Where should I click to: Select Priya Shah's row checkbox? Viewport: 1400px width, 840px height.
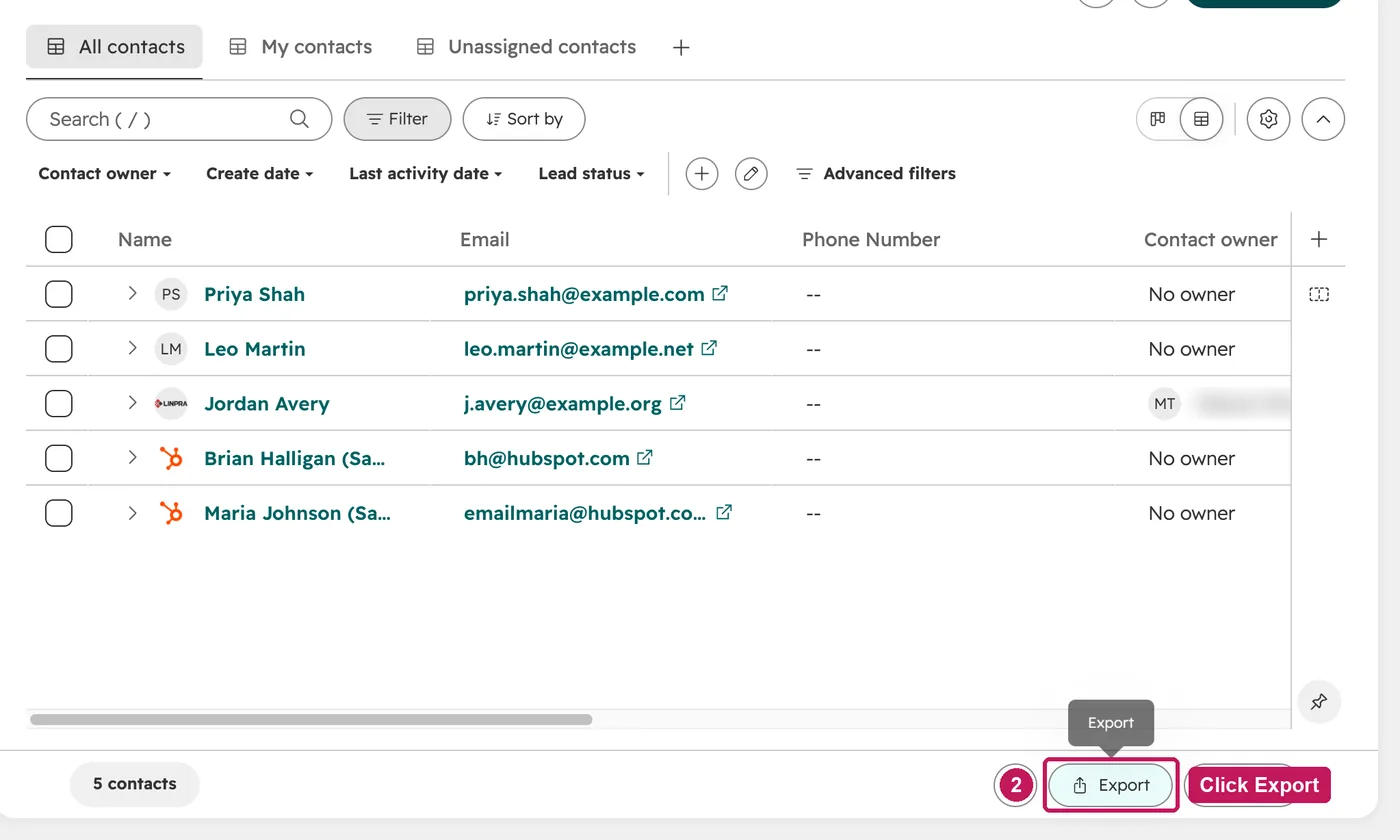pyautogui.click(x=59, y=294)
